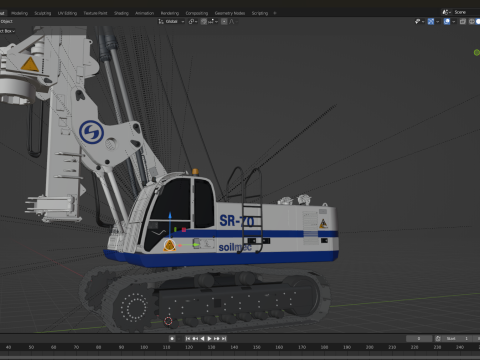Viewport: 480px width, 360px height.
Task: Open the Select Box tool dropdown
Action: click(8, 31)
